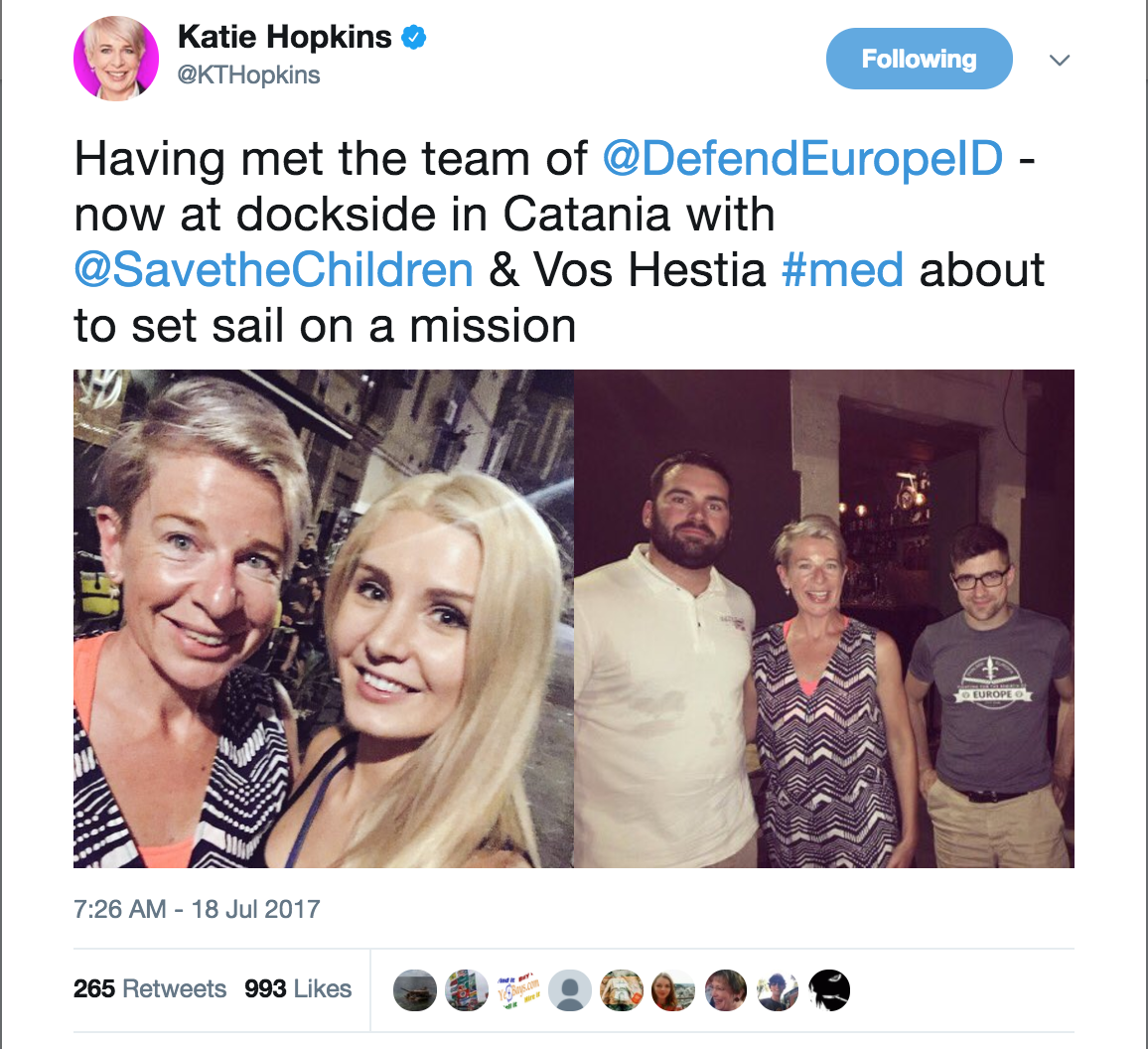Image resolution: width=1148 pixels, height=1049 pixels.
Task: Open the @KTHopkins handle
Action: tap(249, 75)
